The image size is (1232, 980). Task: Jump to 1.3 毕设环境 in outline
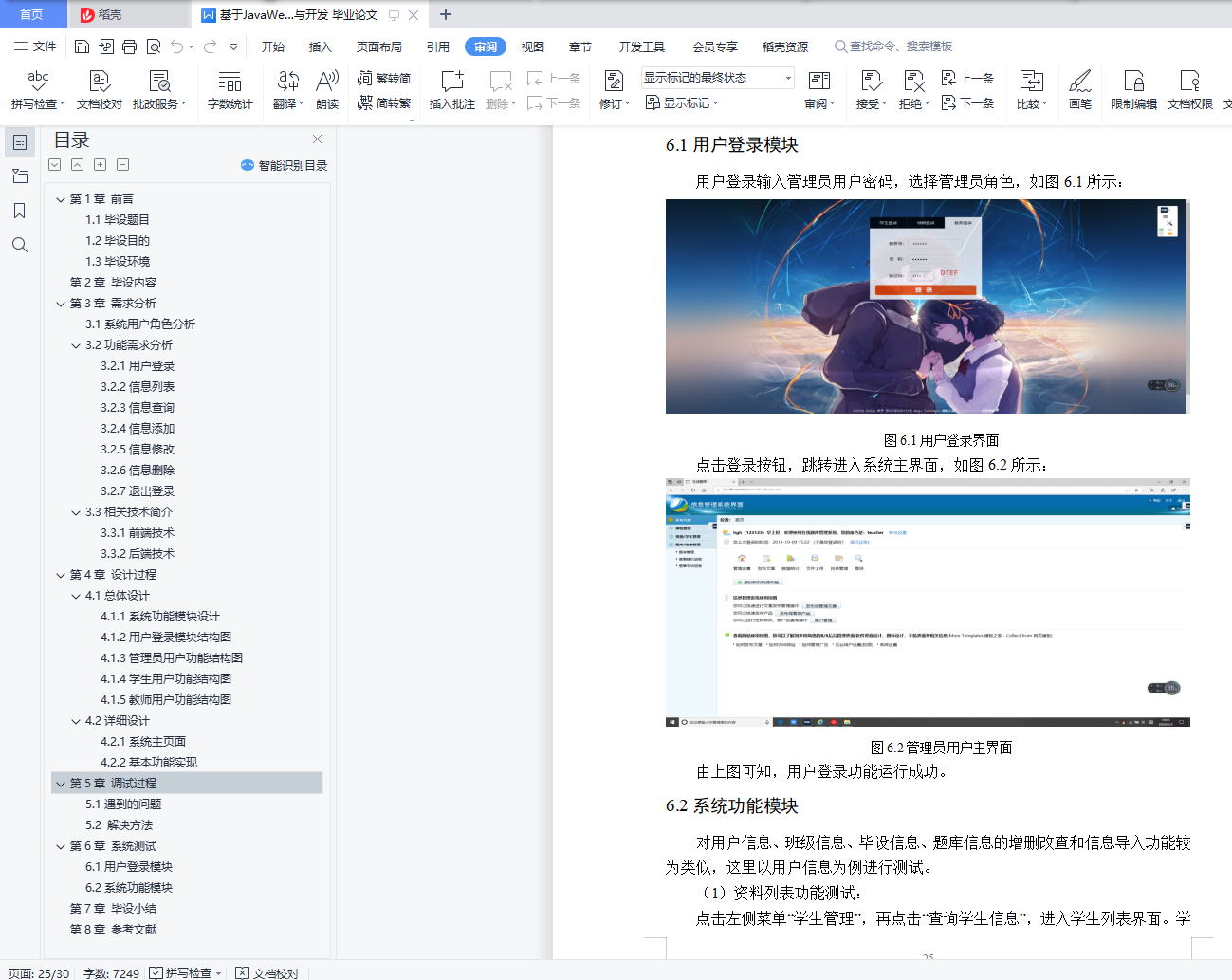pos(118,262)
